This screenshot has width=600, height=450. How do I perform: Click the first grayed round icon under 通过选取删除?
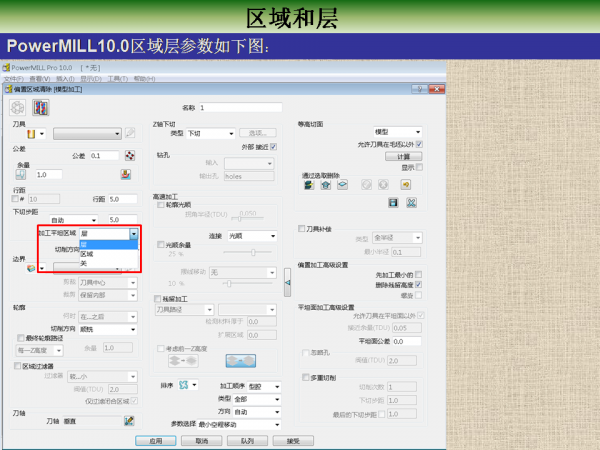tap(367, 185)
